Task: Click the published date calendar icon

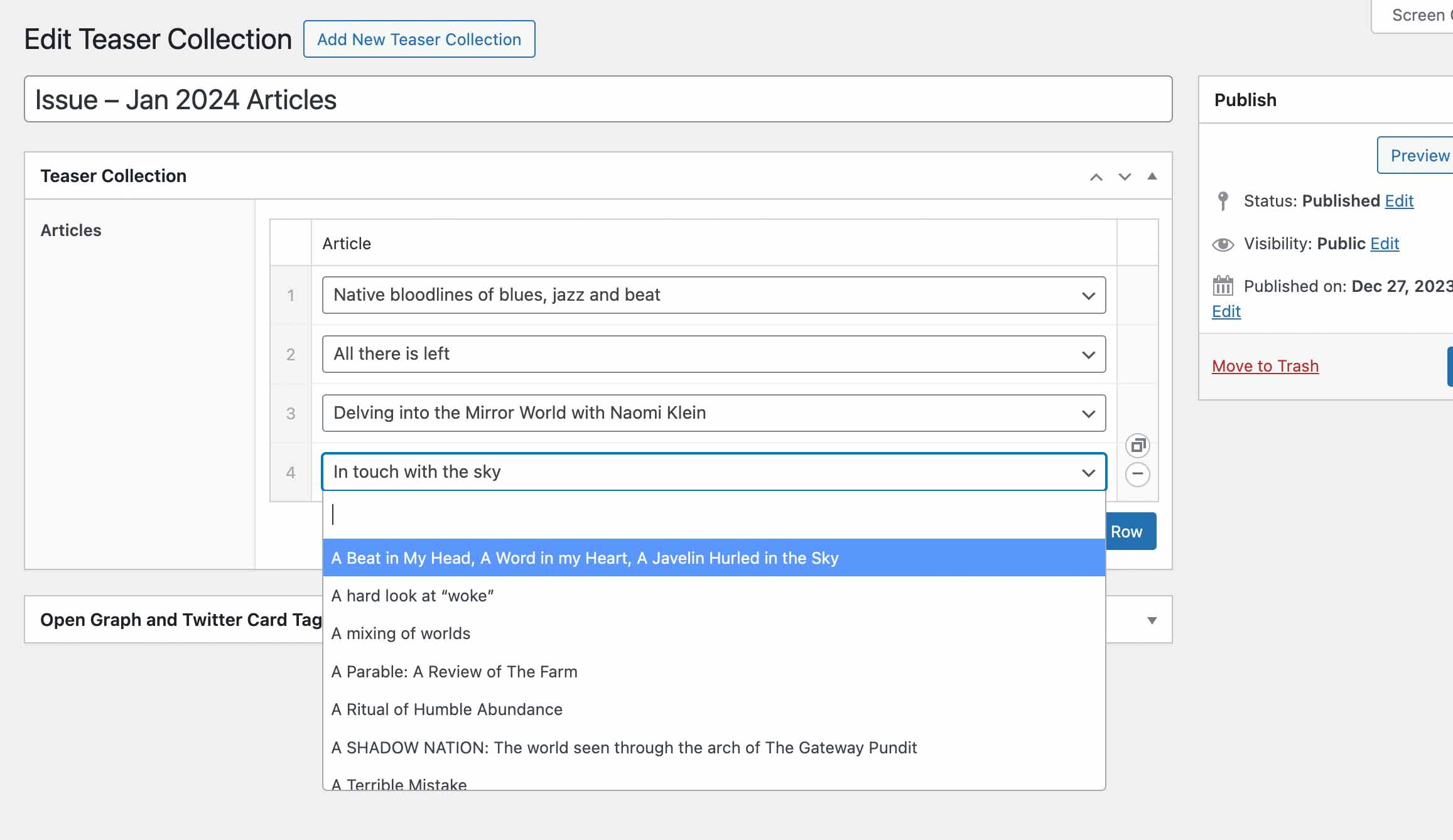Action: pyautogui.click(x=1223, y=286)
